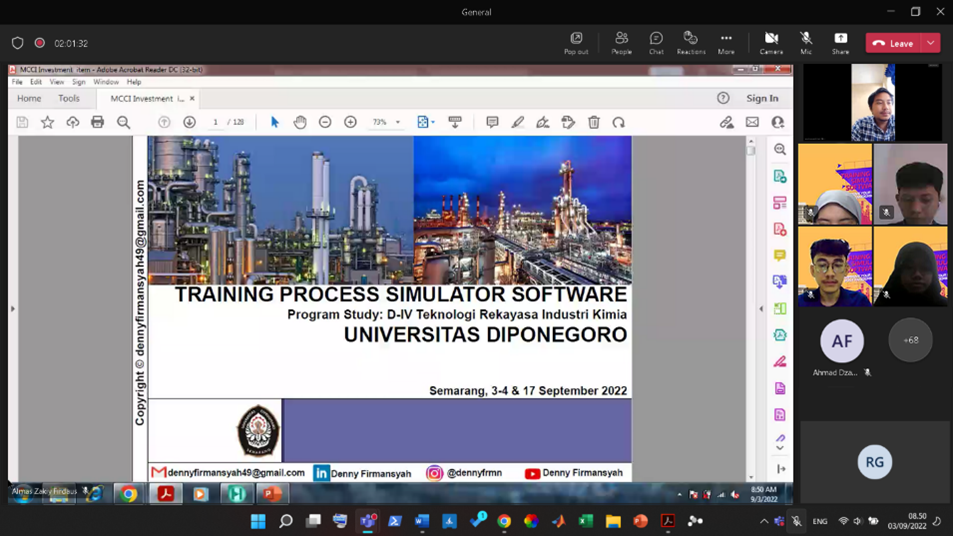Screen dimensions: 953x536
Task: Click the page number input field
Action: [215, 122]
